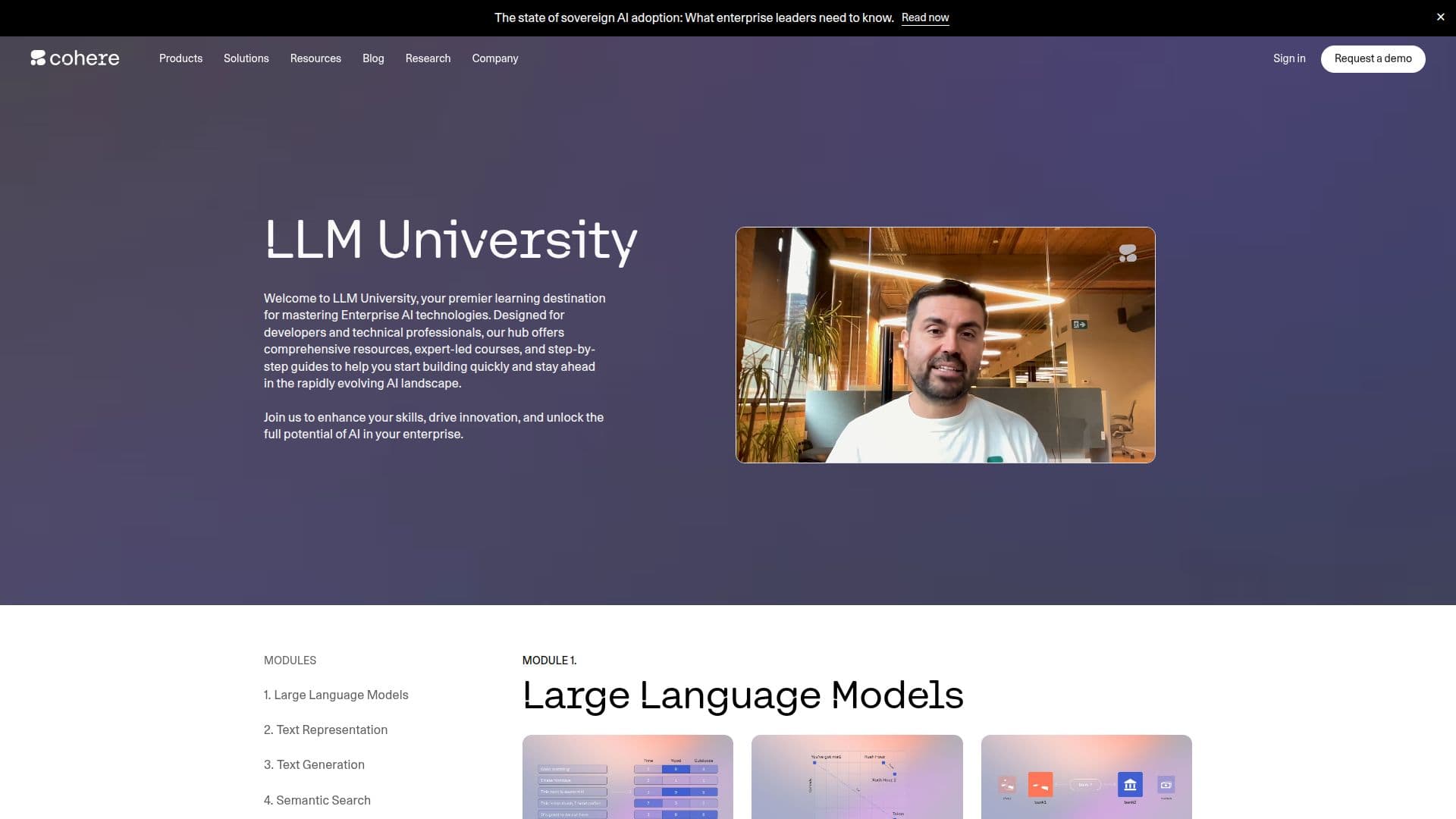Open the Products menu
The image size is (1456, 819).
(x=180, y=58)
